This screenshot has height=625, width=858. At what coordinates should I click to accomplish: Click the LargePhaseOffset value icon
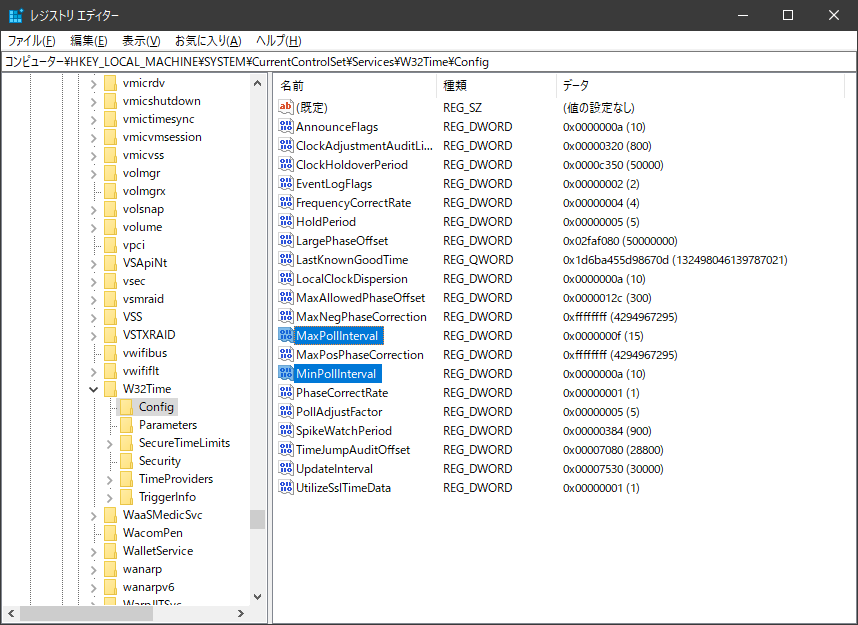click(x=286, y=240)
